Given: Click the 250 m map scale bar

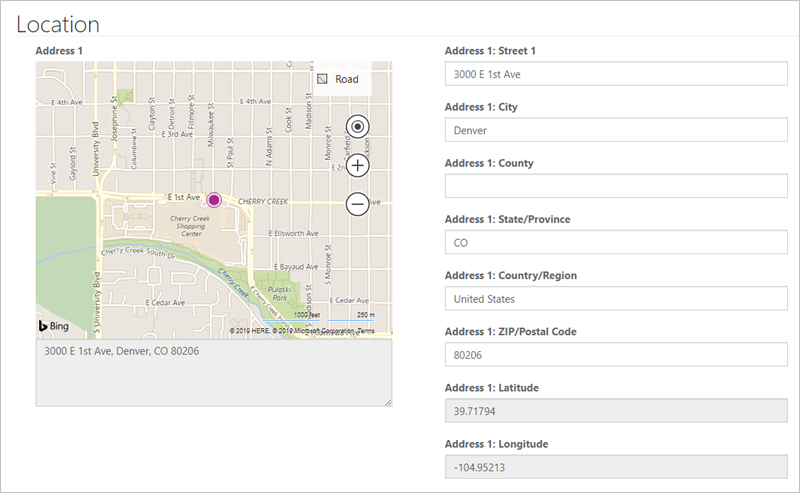Looking at the screenshot, I should point(351,317).
